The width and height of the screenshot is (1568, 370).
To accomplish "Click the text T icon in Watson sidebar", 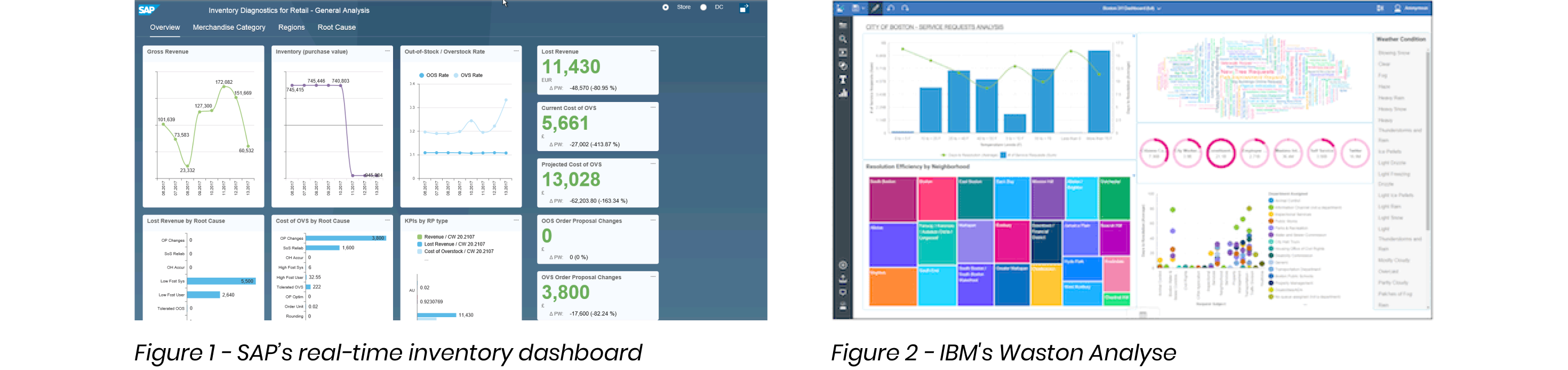I will [843, 79].
